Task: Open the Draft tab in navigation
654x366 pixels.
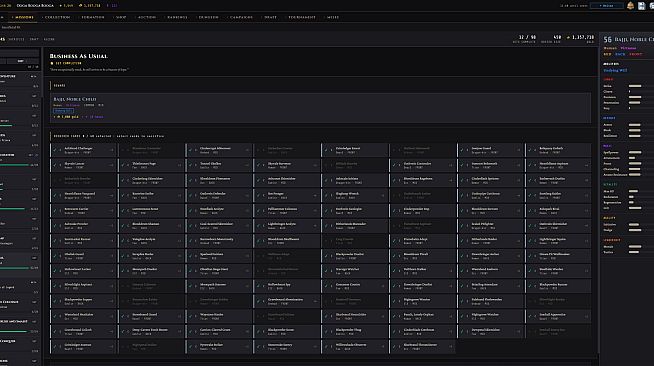Action: coord(270,18)
